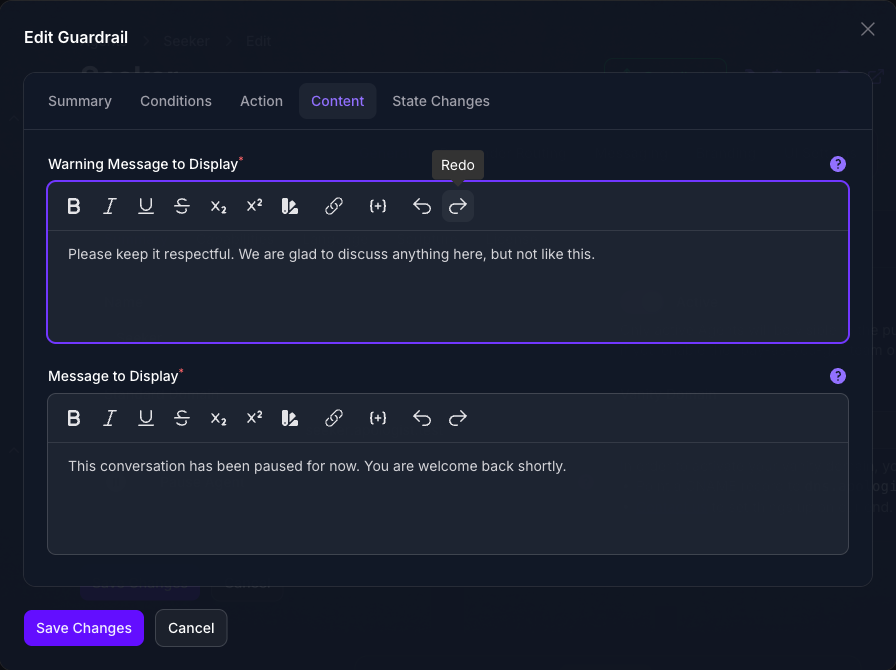The image size is (896, 670).
Task: Go to the State Changes tab
Action: pyautogui.click(x=441, y=101)
